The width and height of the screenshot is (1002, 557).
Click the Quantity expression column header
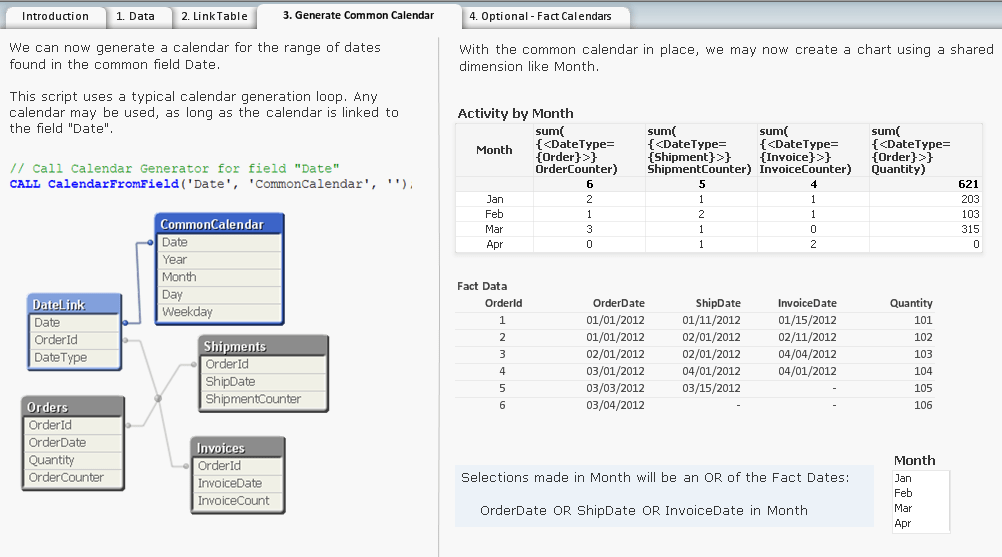coord(925,150)
